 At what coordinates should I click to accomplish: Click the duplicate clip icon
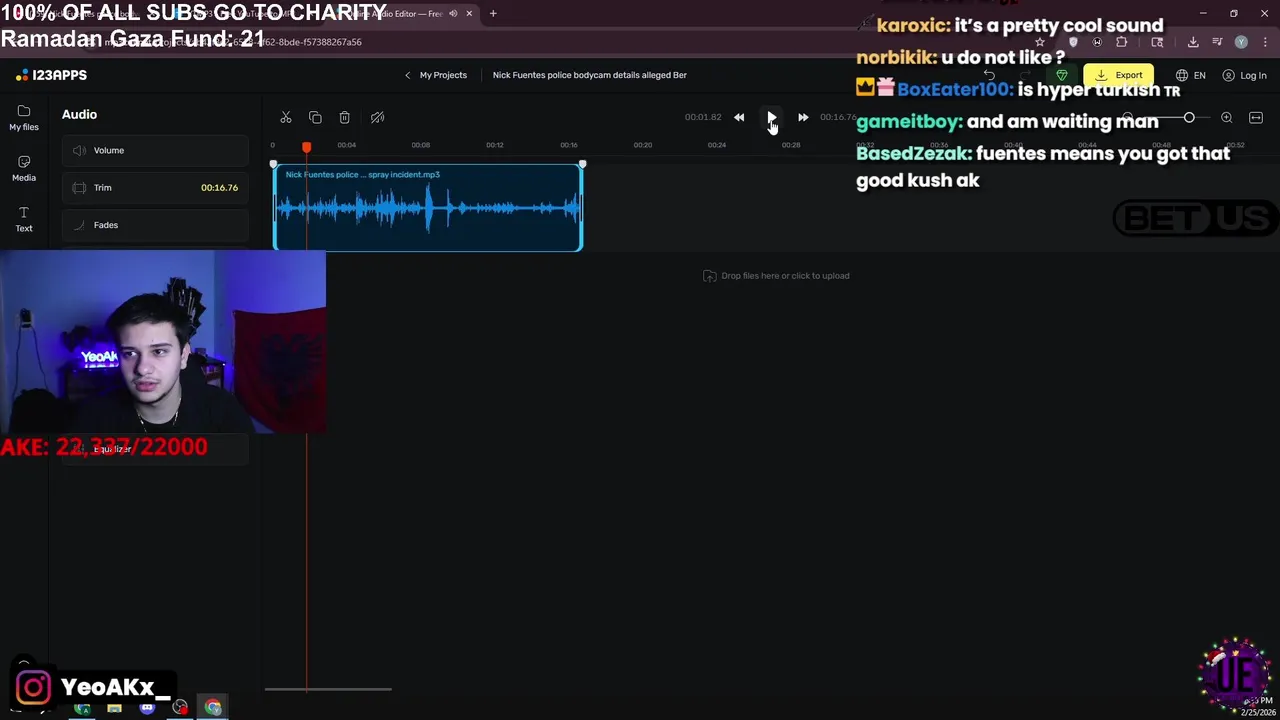[x=315, y=118]
